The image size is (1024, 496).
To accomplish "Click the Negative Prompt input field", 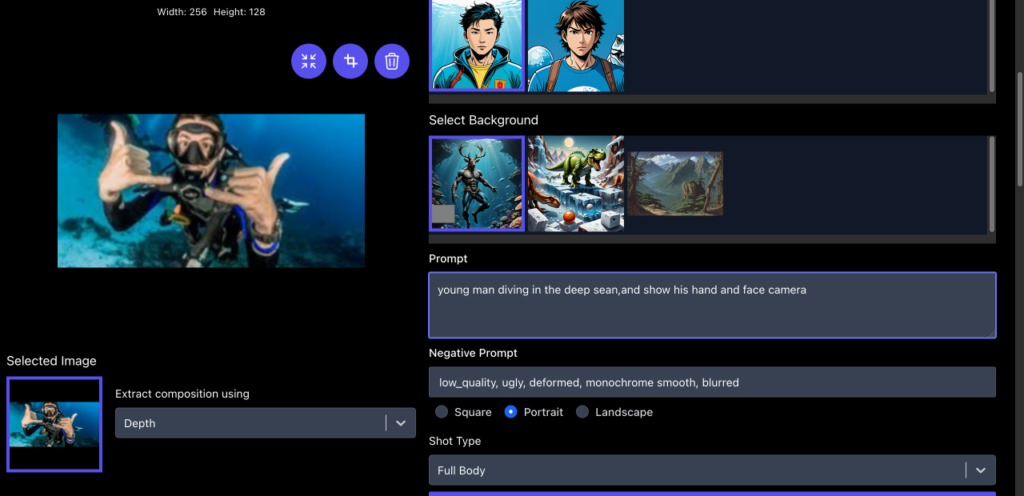I will coord(712,382).
